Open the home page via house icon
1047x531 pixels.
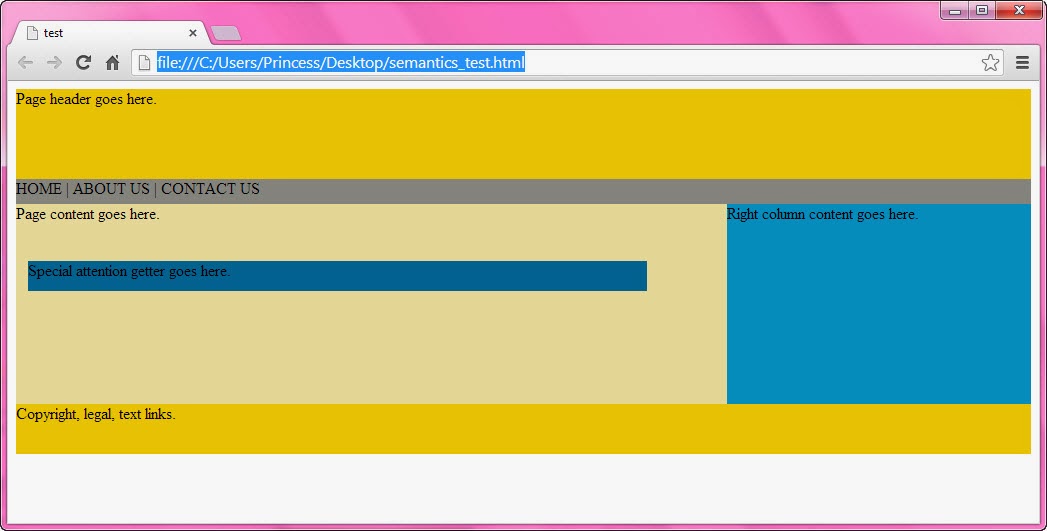click(112, 62)
